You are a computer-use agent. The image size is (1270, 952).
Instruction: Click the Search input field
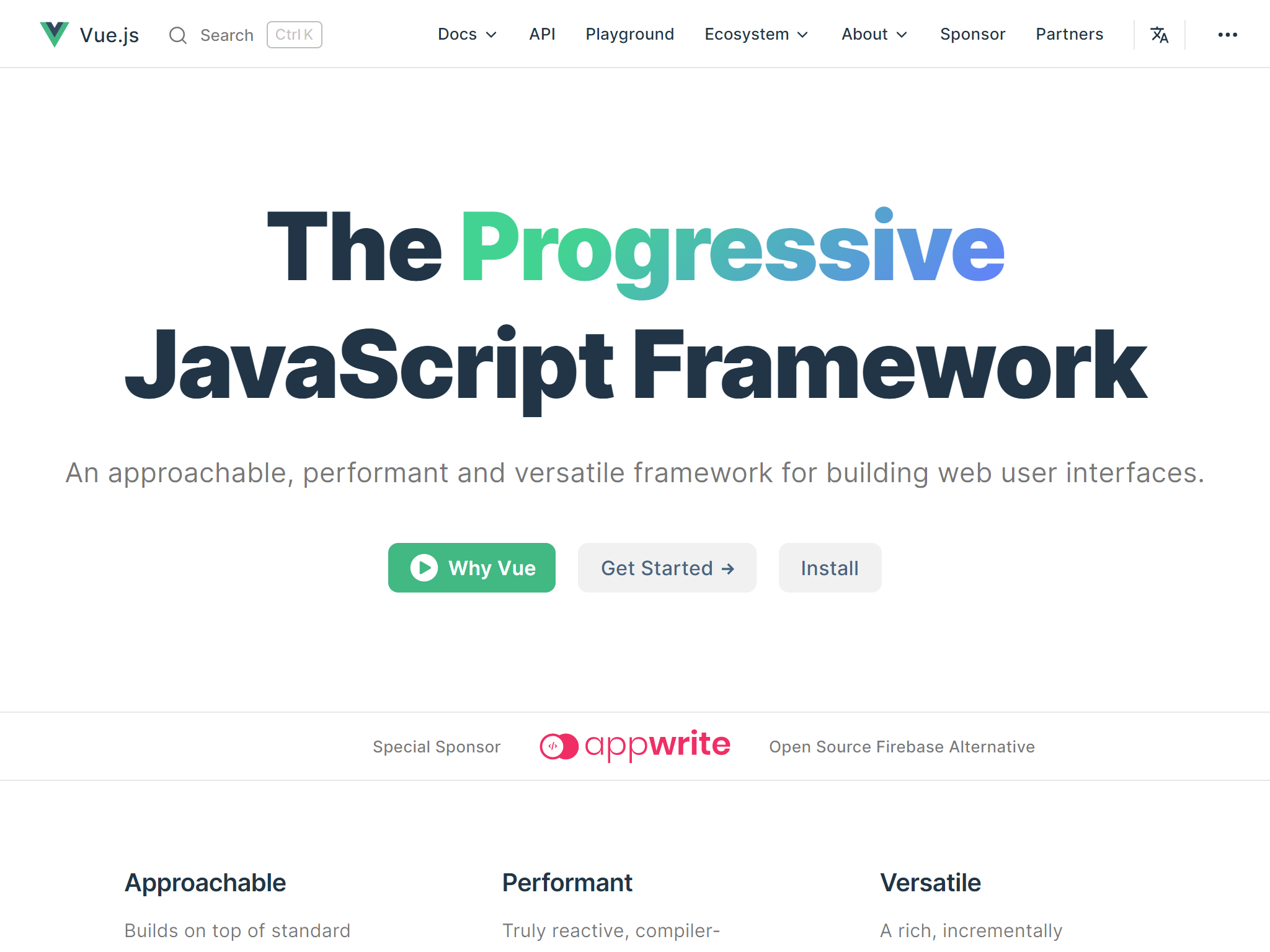[227, 35]
